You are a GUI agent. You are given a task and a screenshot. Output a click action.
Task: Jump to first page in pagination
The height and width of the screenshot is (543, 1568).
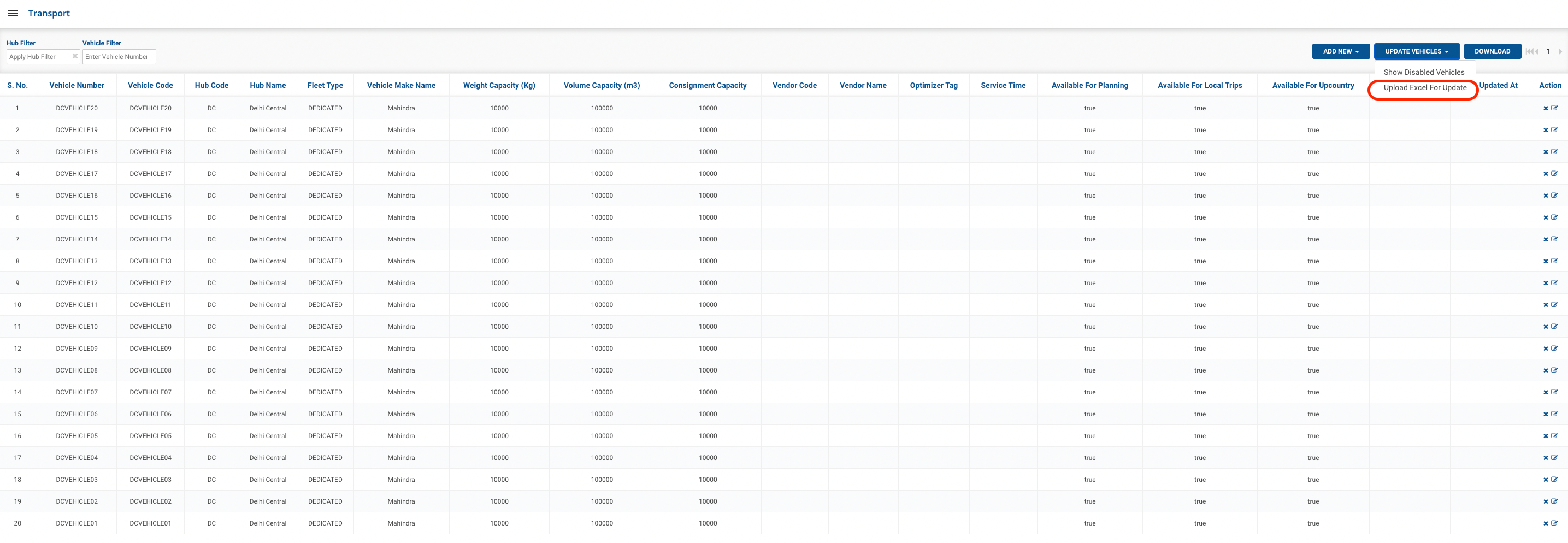(1529, 52)
